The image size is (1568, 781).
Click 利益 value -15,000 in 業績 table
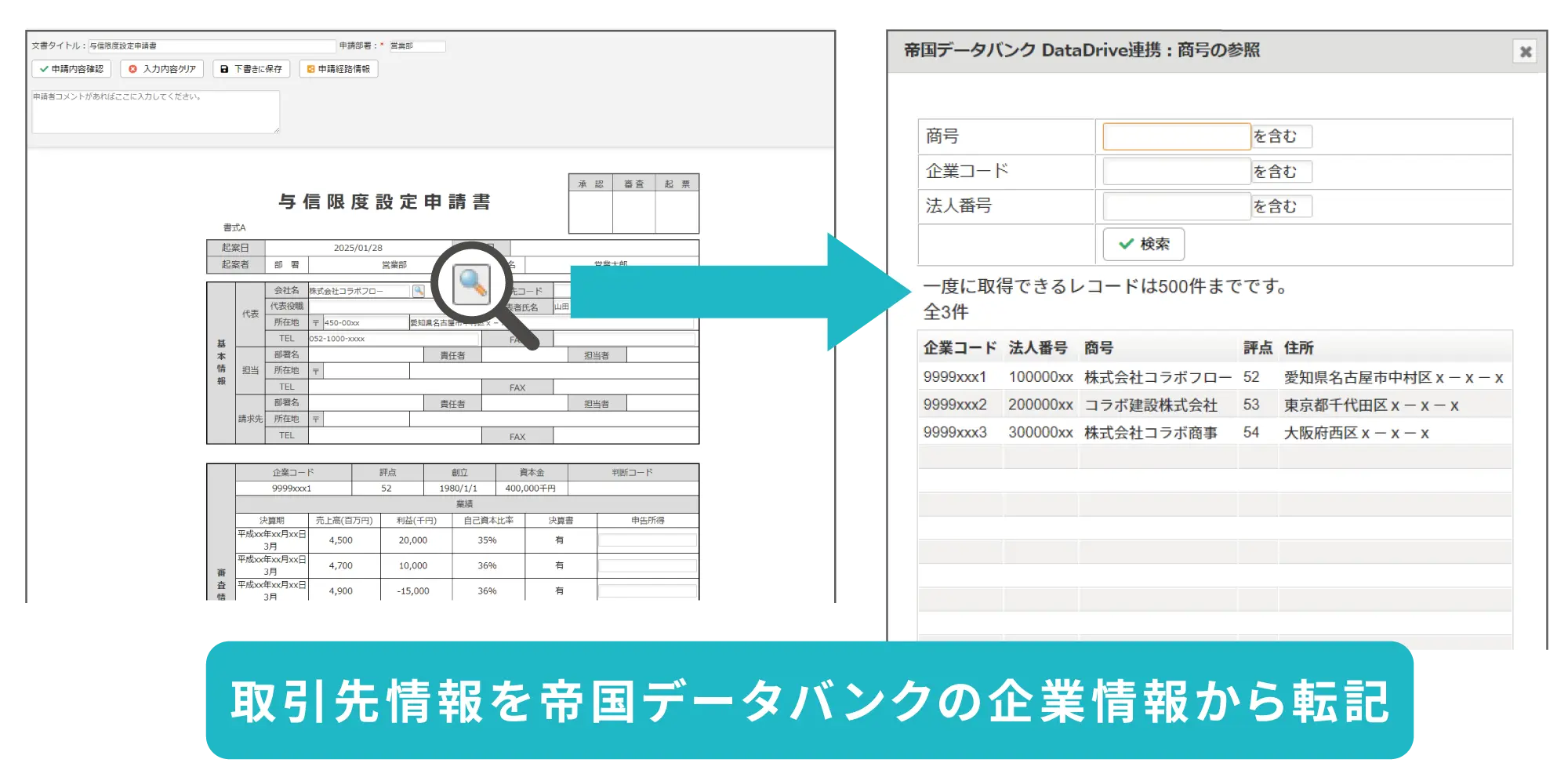click(x=413, y=590)
